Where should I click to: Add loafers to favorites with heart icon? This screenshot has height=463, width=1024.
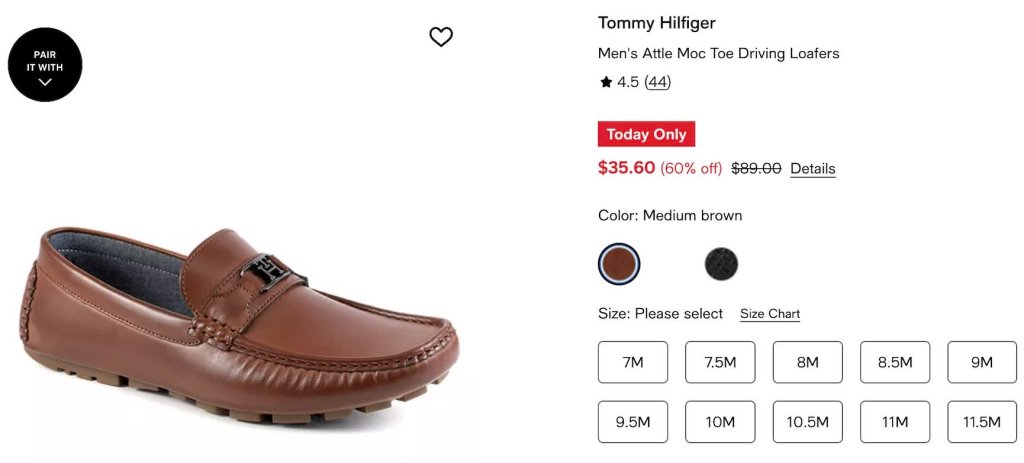(441, 37)
